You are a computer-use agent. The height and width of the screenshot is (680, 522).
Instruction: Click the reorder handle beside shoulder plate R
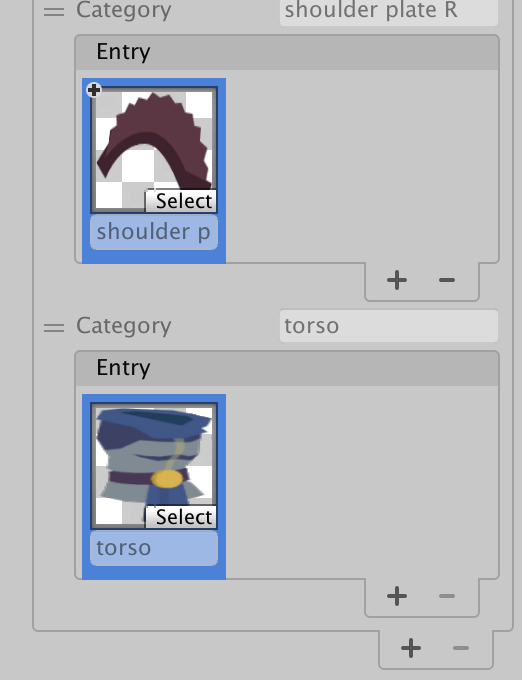click(x=54, y=12)
